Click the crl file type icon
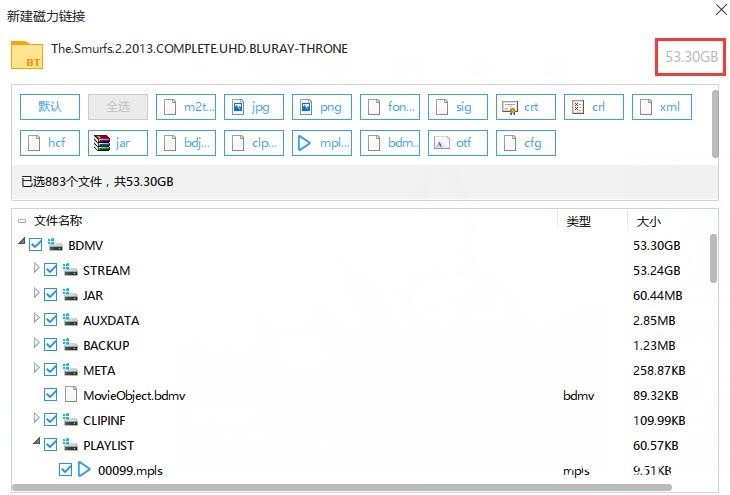 (x=578, y=107)
